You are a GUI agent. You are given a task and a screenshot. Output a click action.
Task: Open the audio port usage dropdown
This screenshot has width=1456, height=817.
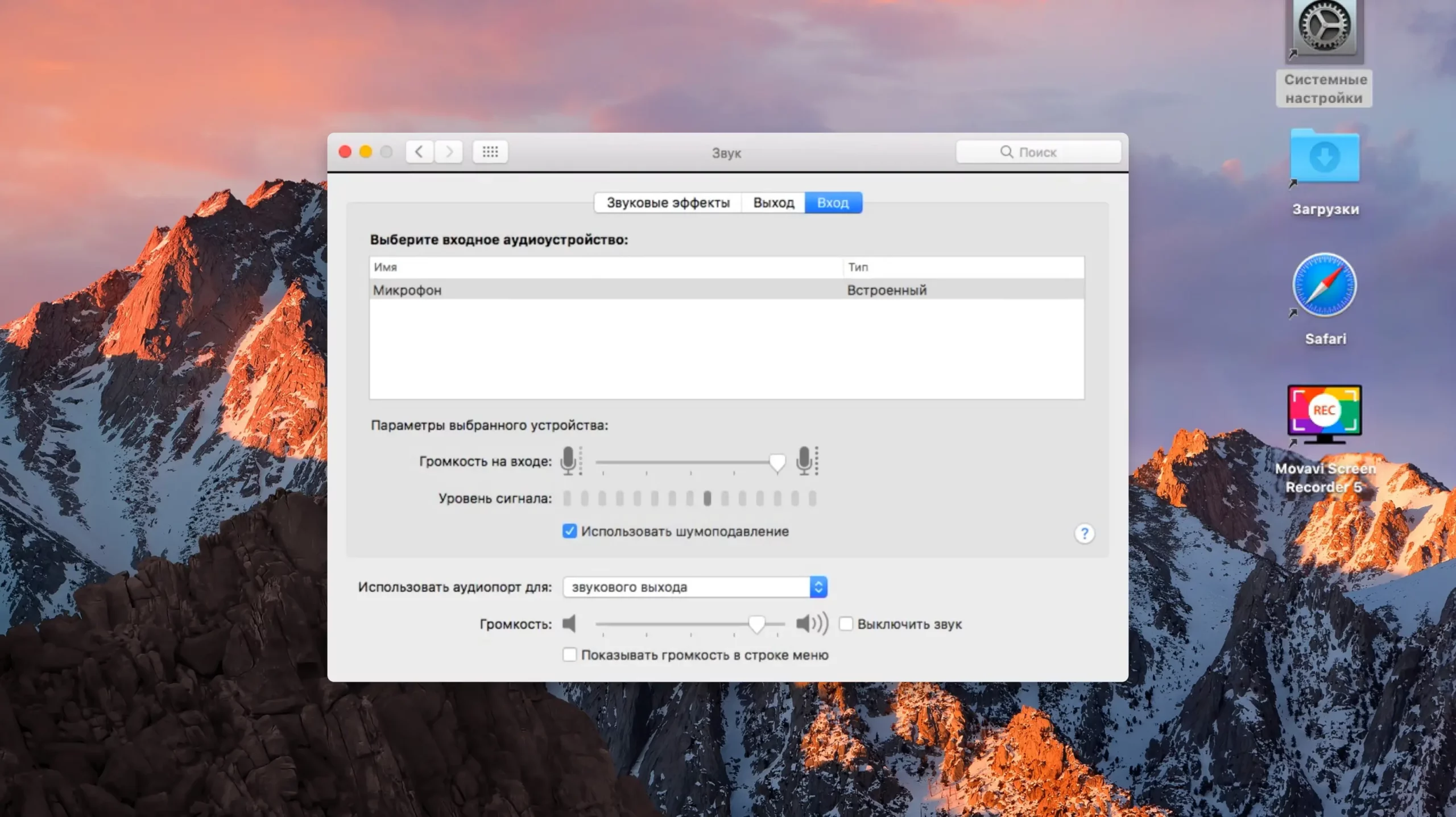pos(694,587)
